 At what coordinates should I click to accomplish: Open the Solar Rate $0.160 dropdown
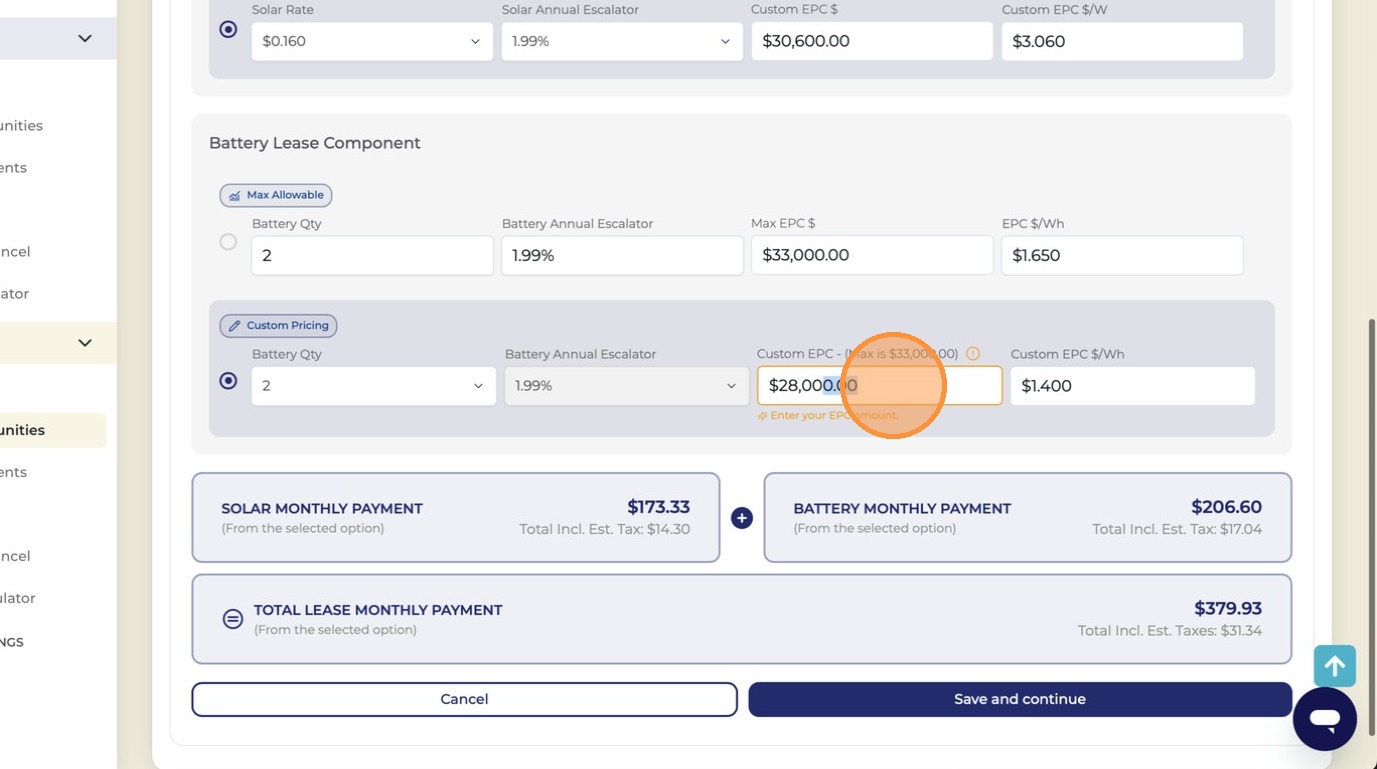[x=372, y=42]
